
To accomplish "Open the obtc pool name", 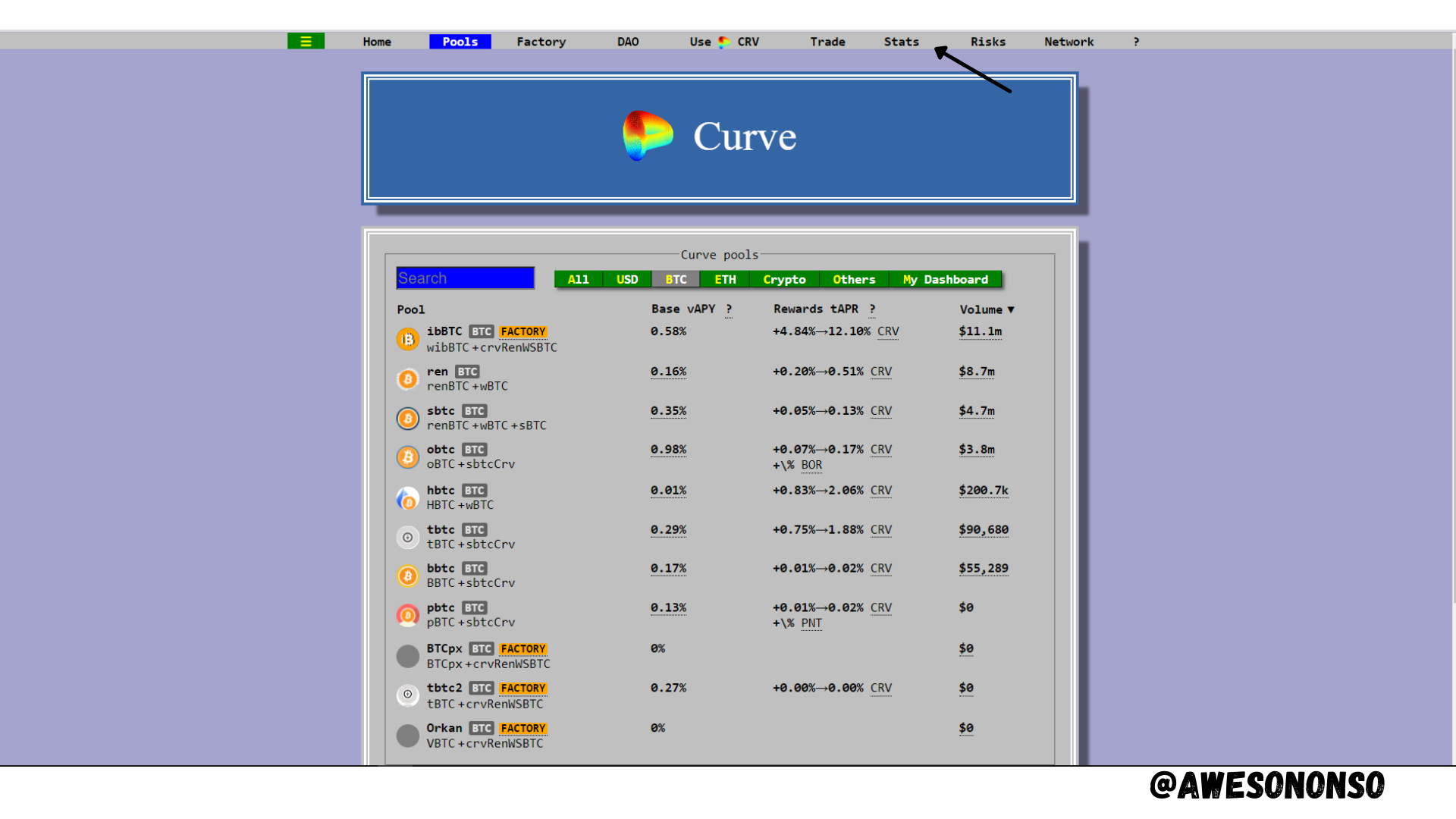I will coord(441,450).
